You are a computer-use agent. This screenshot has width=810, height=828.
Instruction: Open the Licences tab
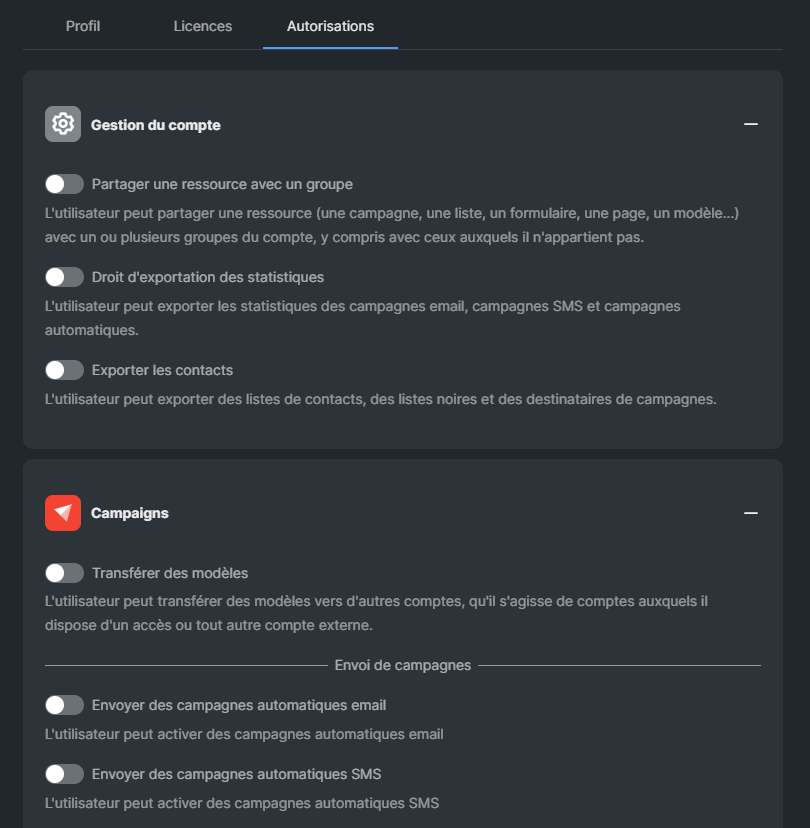point(203,26)
